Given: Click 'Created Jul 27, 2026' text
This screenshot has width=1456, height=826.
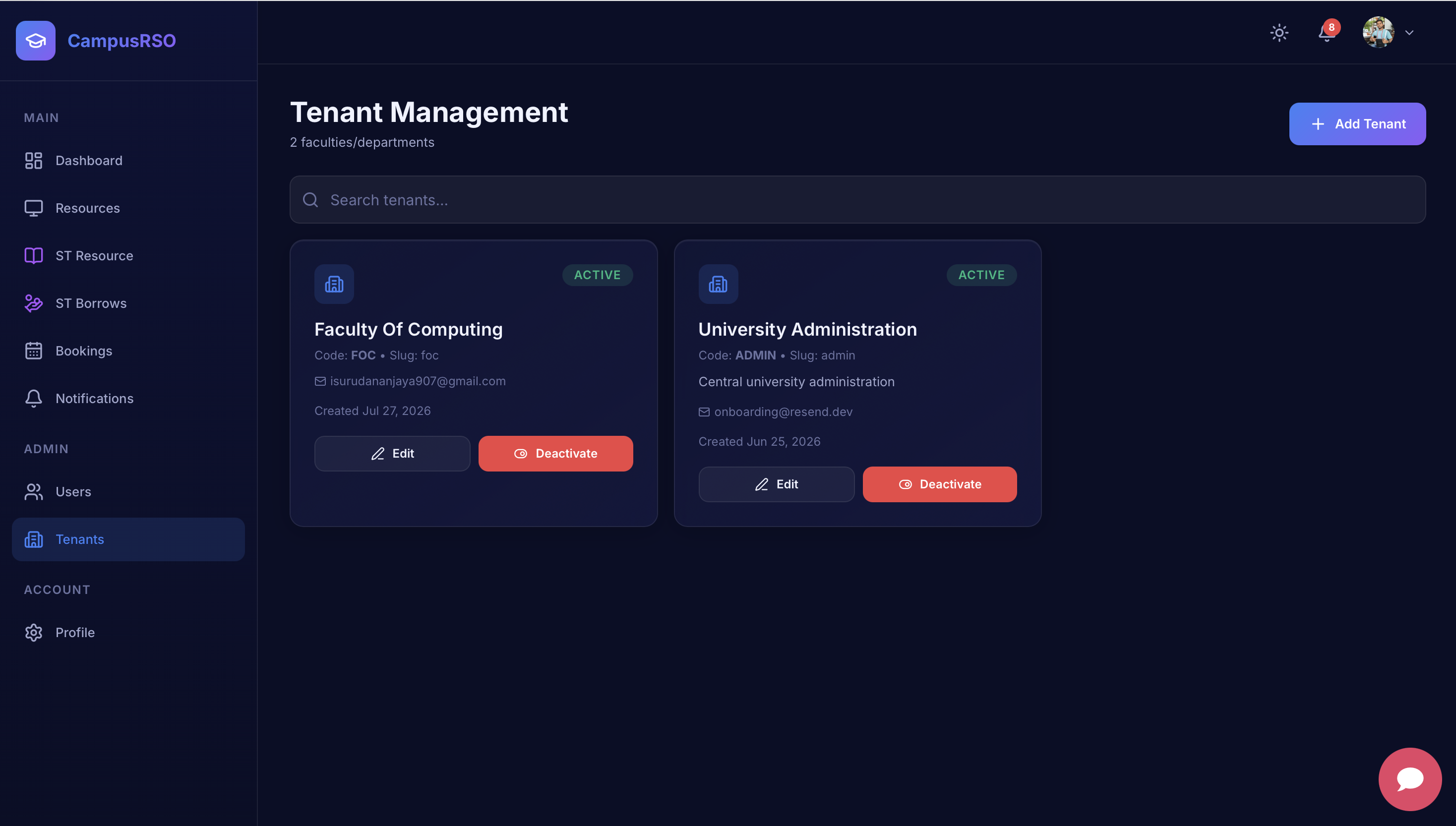Looking at the screenshot, I should coord(372,411).
